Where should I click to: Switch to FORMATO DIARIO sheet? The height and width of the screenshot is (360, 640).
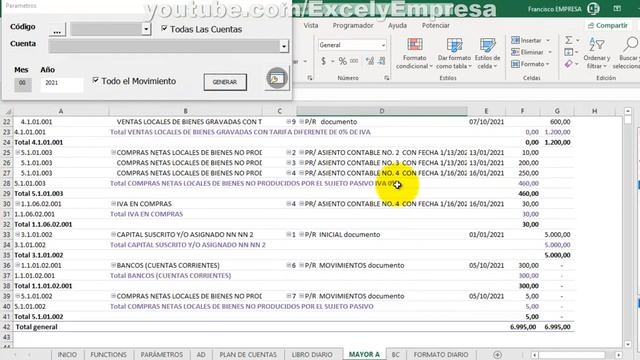pyautogui.click(x=441, y=355)
